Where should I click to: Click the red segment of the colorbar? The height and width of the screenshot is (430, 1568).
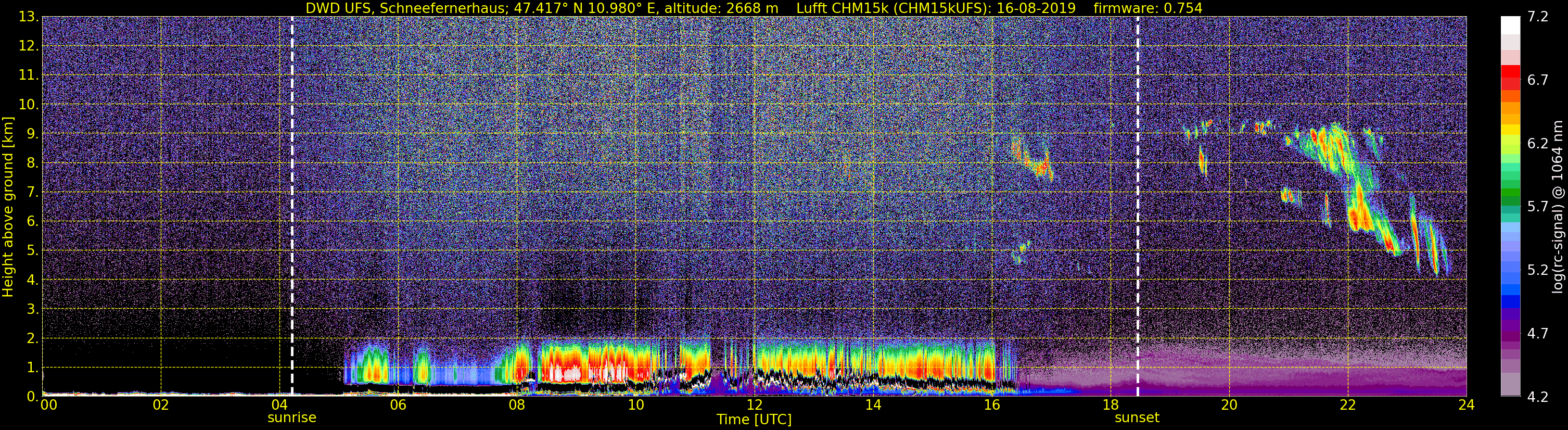(x=1510, y=72)
